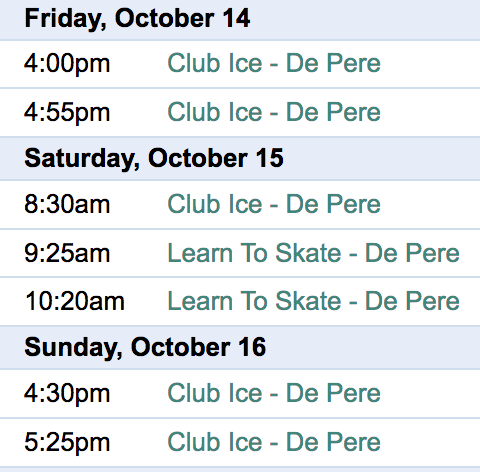Select the Sunday, October 16 date header
The width and height of the screenshot is (480, 472).
(x=145, y=348)
